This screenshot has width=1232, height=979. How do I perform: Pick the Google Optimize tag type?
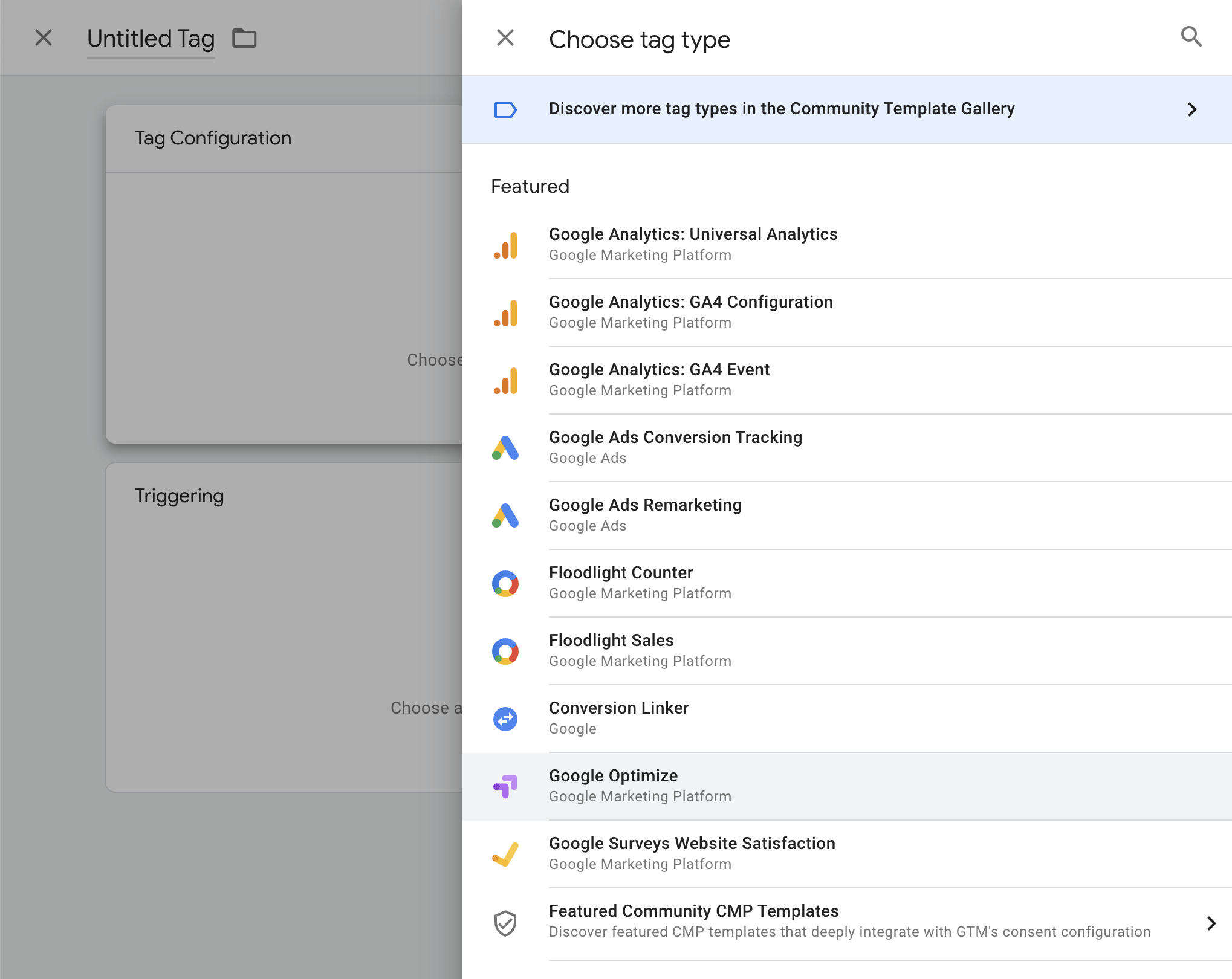847,786
